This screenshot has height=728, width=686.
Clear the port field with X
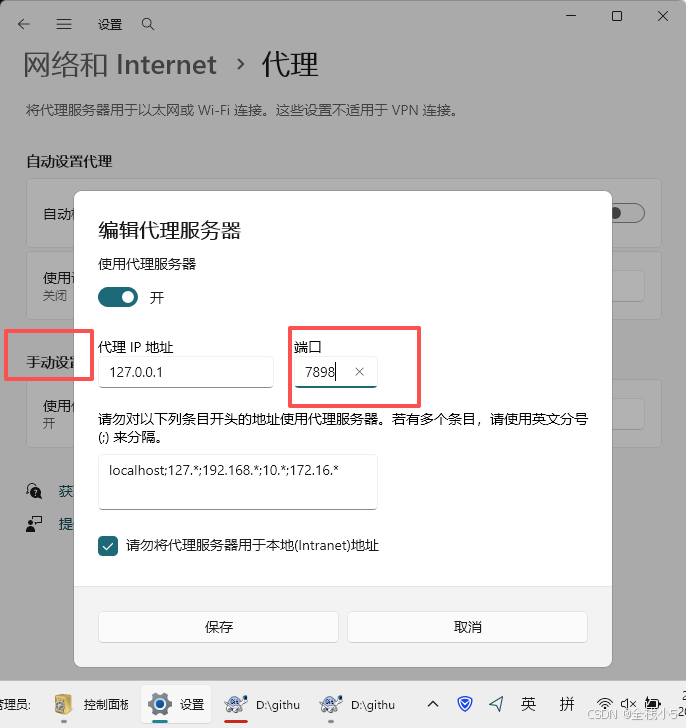(x=359, y=371)
